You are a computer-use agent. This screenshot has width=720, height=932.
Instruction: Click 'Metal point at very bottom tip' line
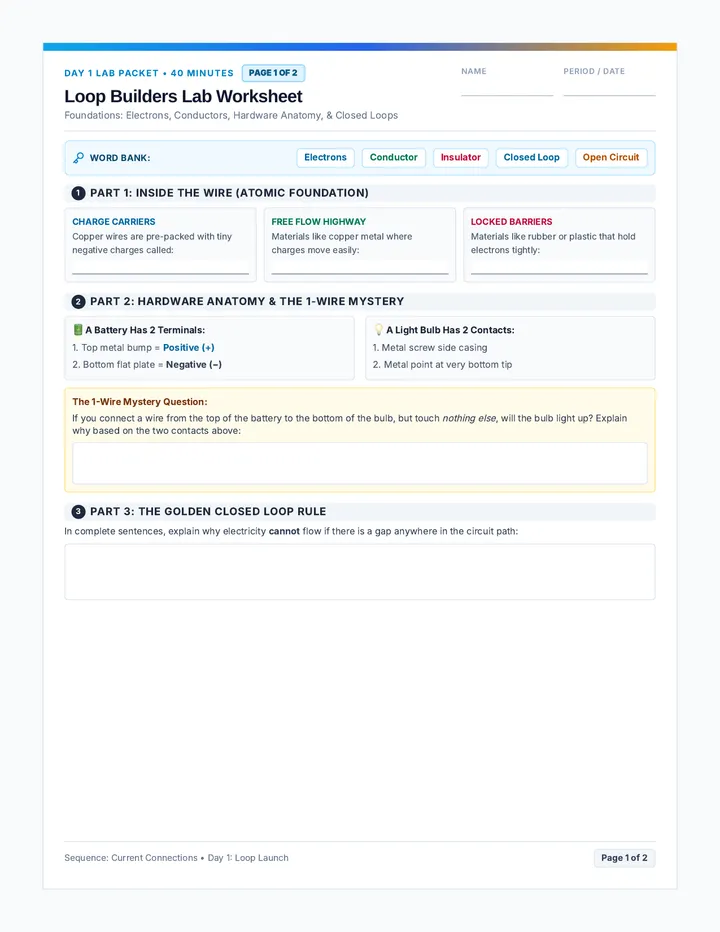click(442, 364)
